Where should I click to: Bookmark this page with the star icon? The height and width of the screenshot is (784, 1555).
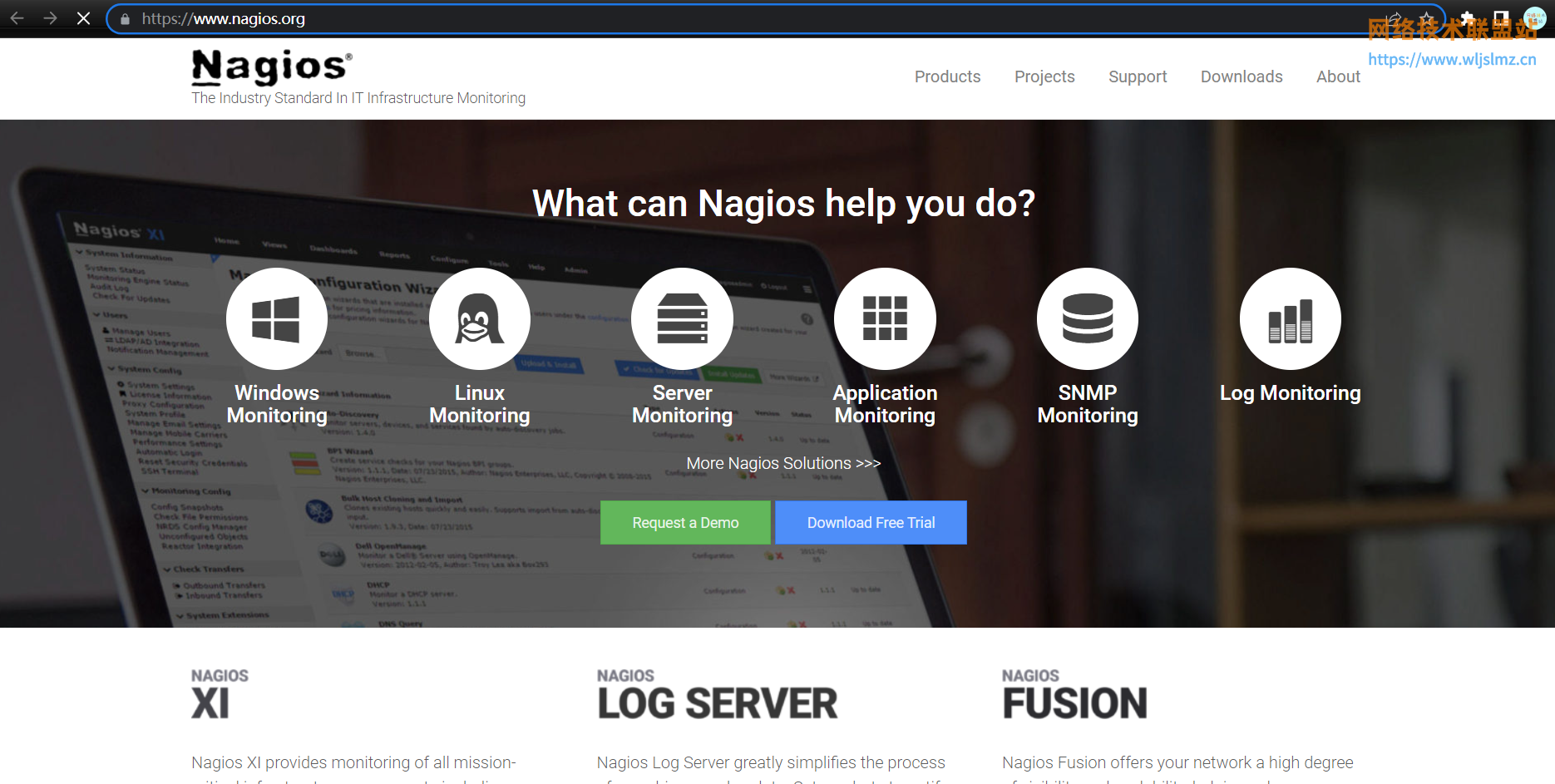point(1427,18)
